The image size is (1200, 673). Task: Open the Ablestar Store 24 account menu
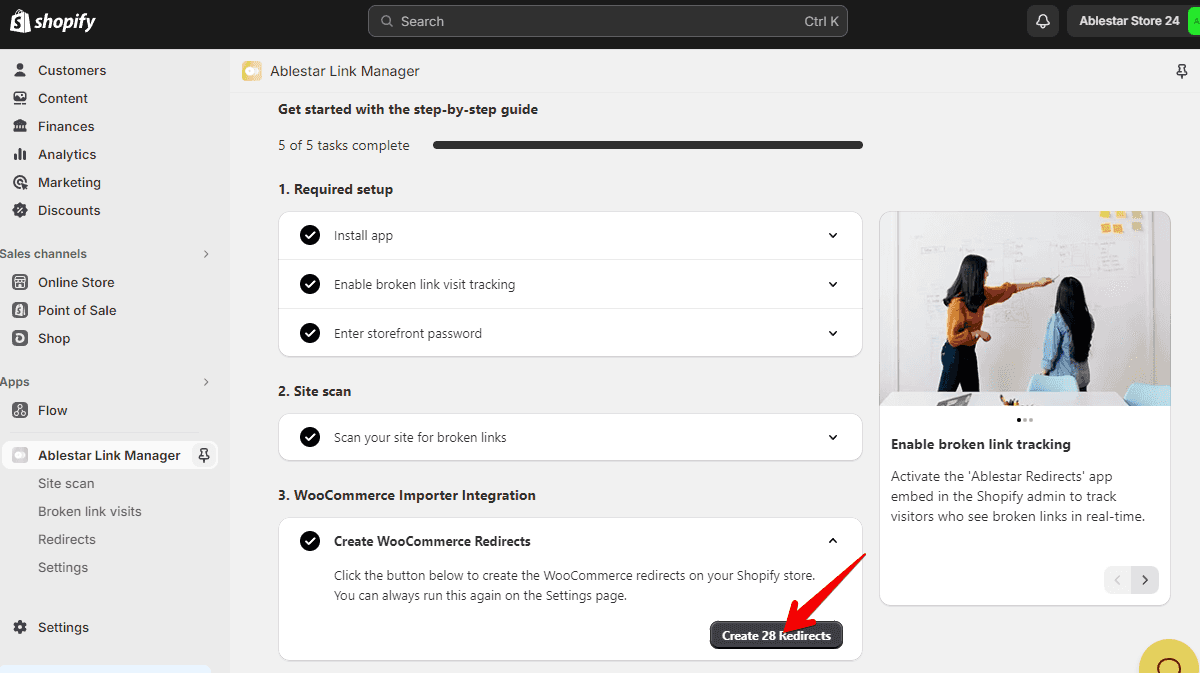(x=1135, y=21)
